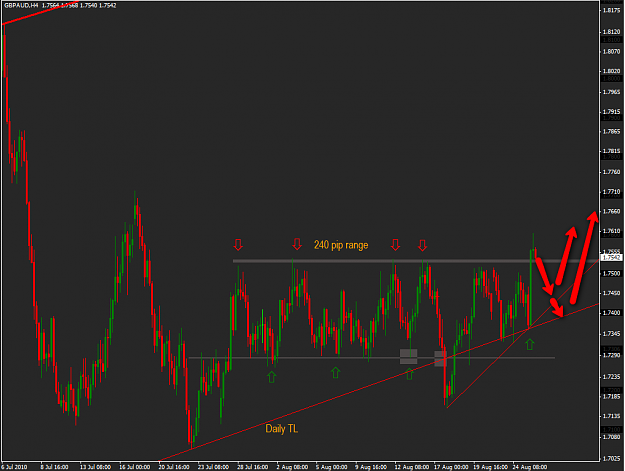The height and width of the screenshot is (471, 625).
Task: Click price level 1.7610 on the axis
Action: click(611, 231)
